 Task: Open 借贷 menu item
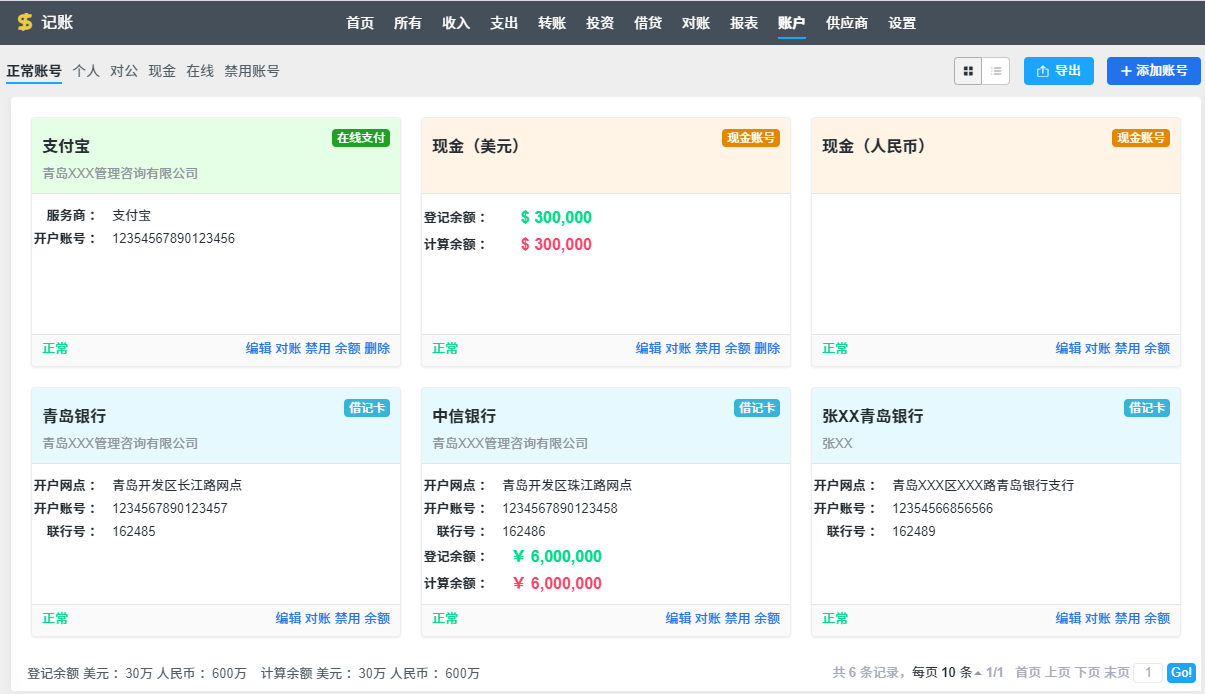coord(648,23)
